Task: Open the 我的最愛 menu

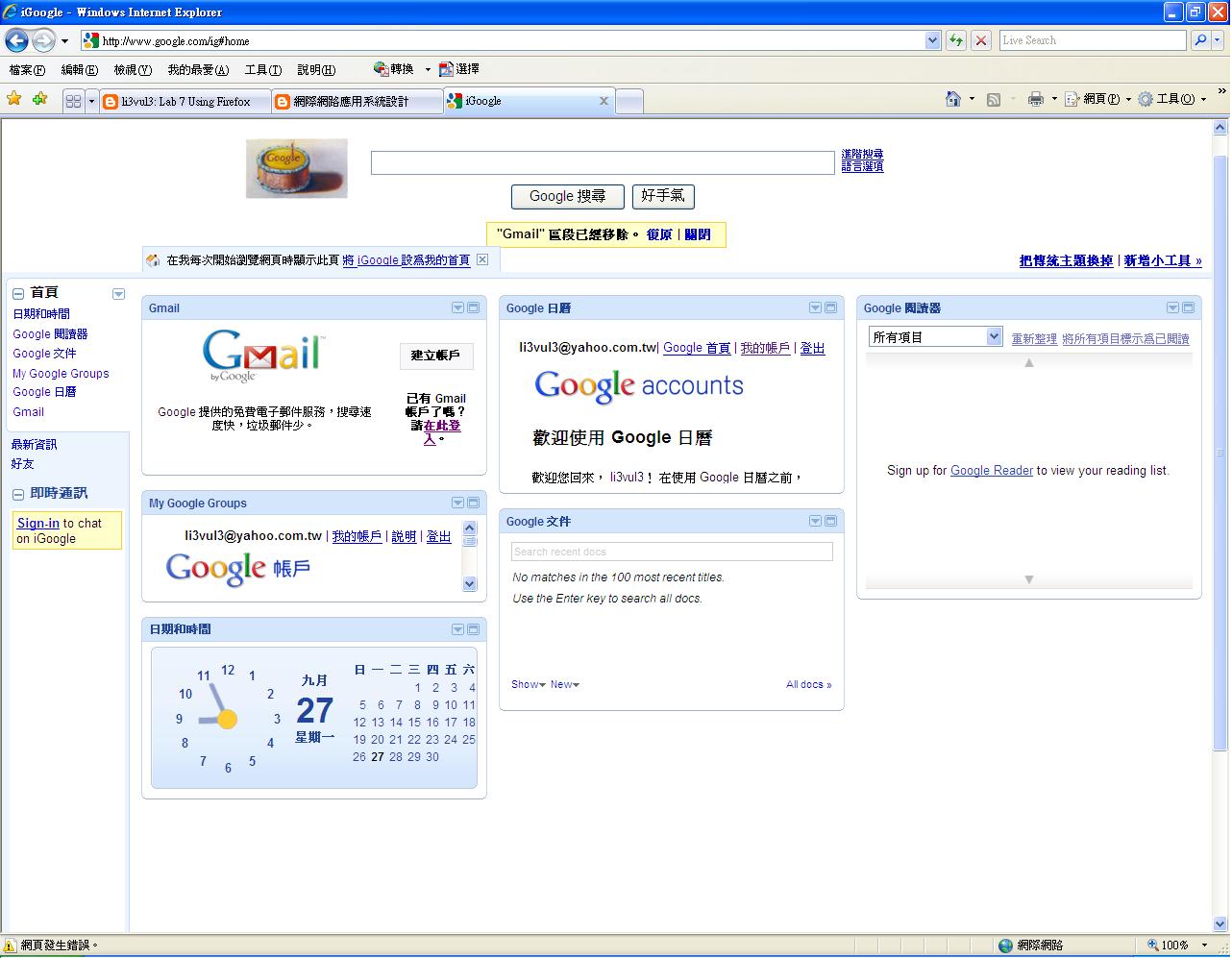Action: 198,70
